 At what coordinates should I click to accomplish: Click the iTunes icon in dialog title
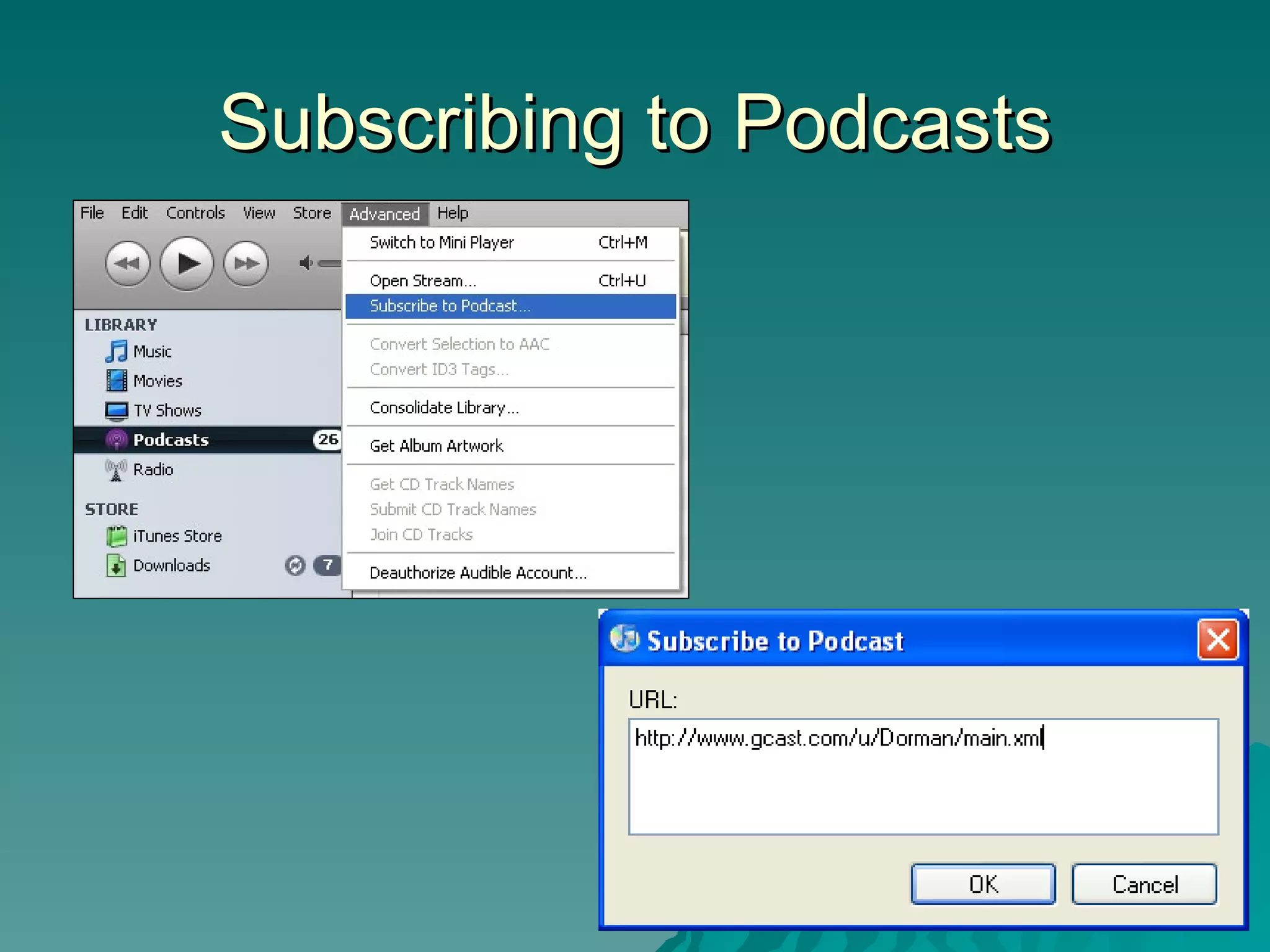[624, 638]
